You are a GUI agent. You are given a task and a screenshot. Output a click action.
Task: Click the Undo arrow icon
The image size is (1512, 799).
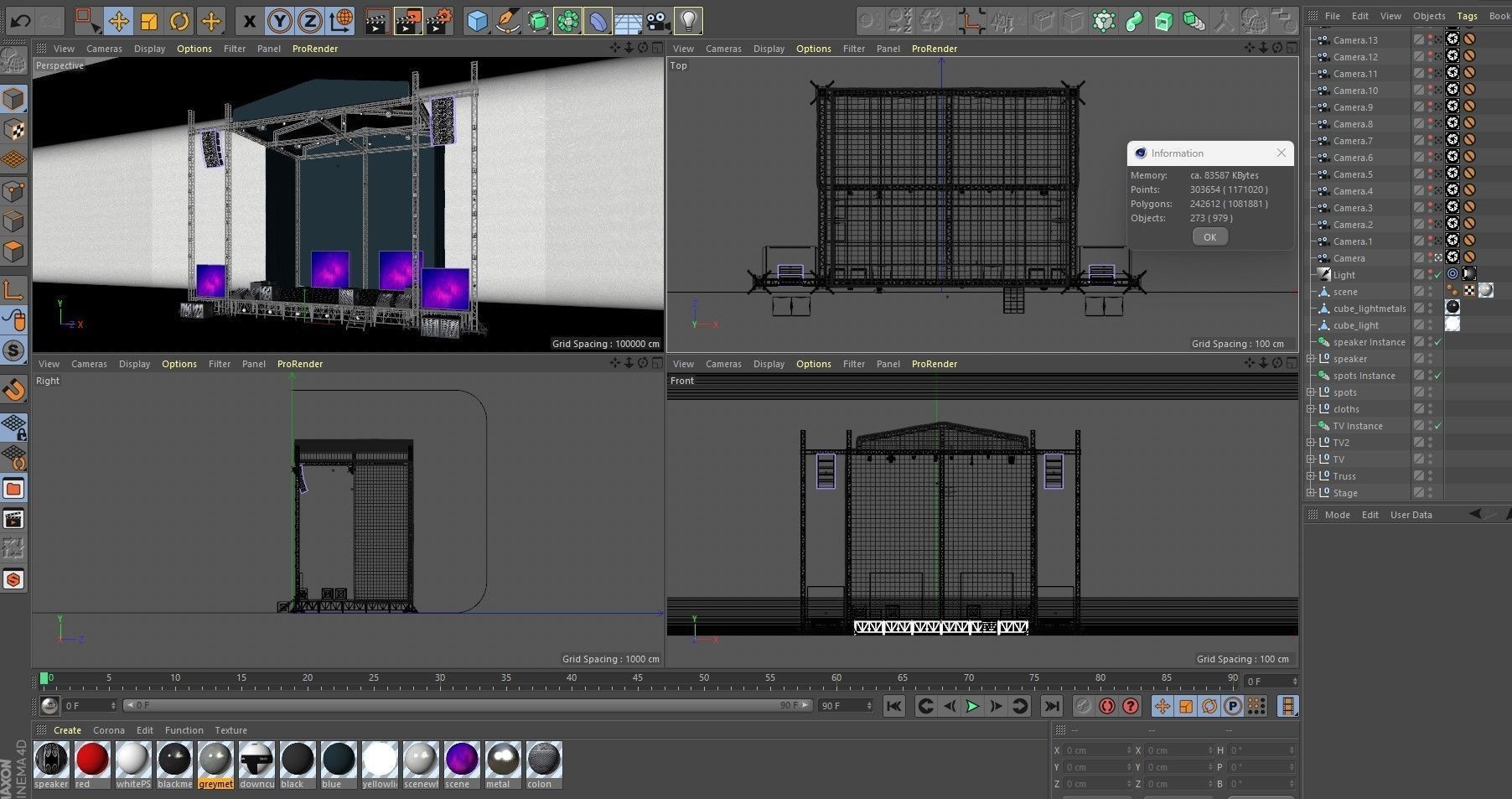[x=21, y=20]
